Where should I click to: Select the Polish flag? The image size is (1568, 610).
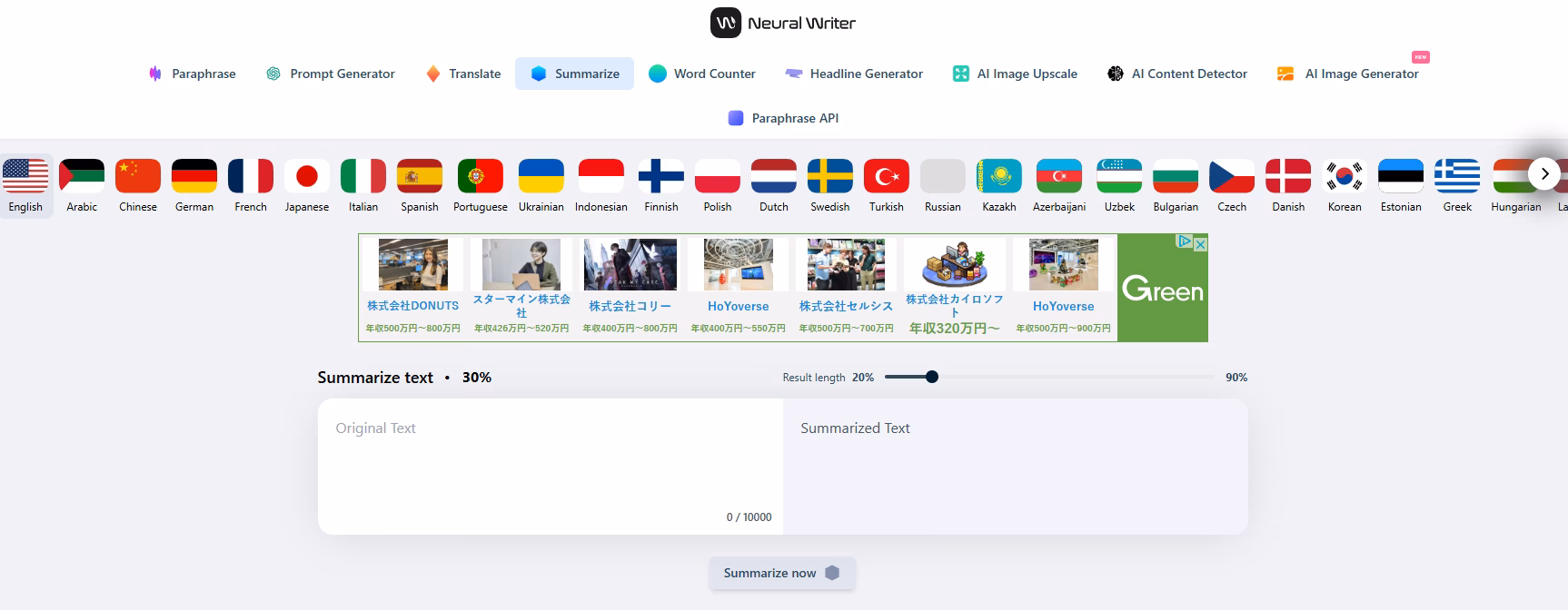pos(718,176)
